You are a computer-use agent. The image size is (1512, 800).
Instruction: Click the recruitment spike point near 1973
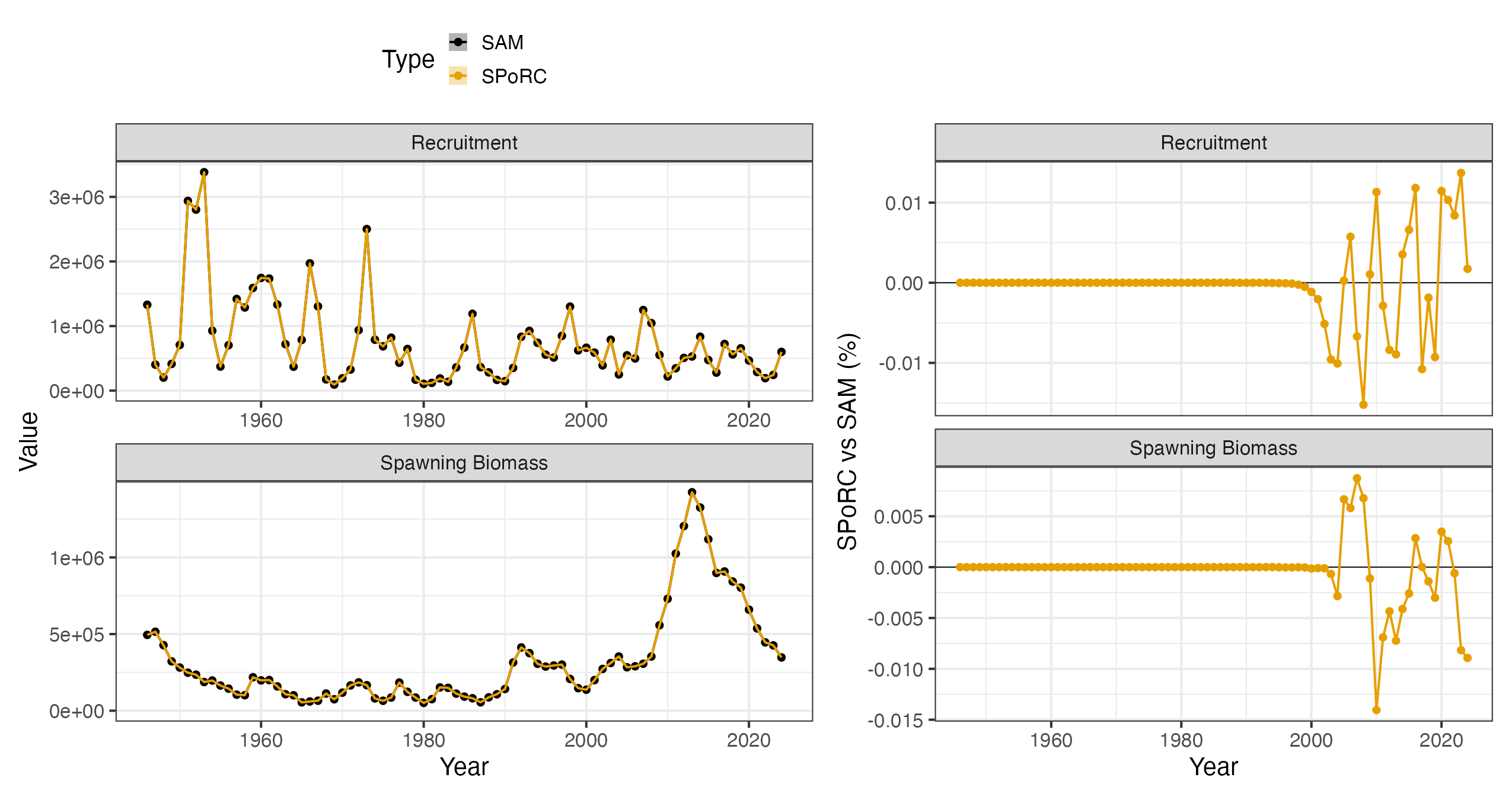coord(366,229)
